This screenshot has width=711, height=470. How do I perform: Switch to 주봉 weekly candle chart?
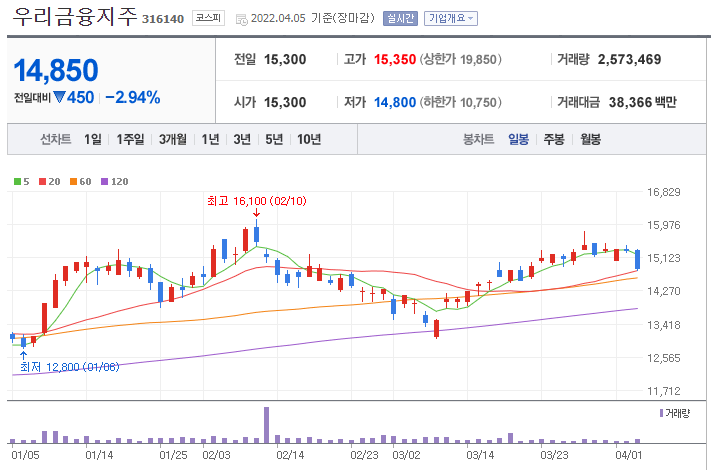[x=554, y=139]
